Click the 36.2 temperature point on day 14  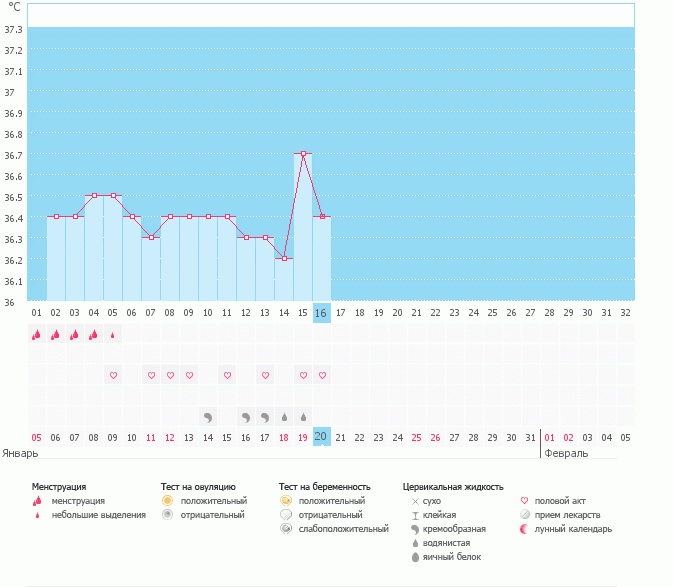(x=284, y=259)
